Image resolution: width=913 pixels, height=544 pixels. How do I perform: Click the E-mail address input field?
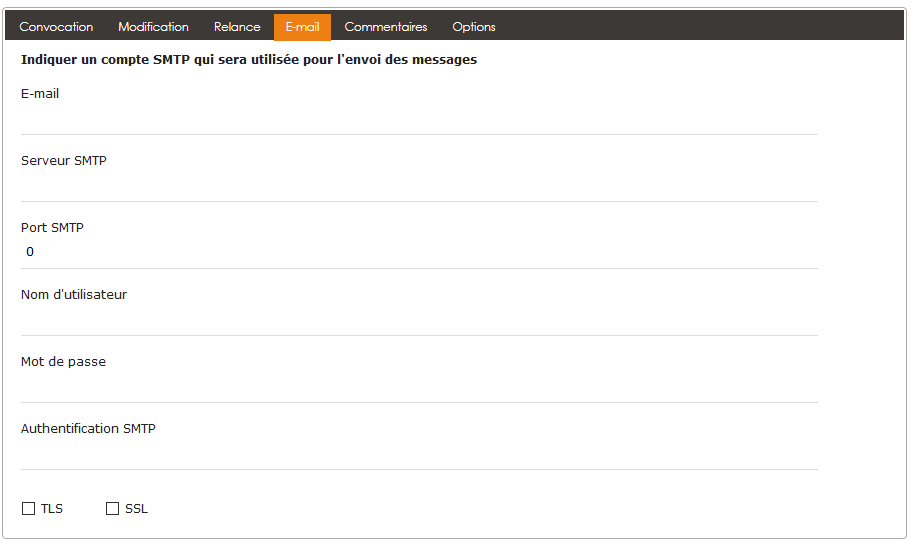coord(419,119)
